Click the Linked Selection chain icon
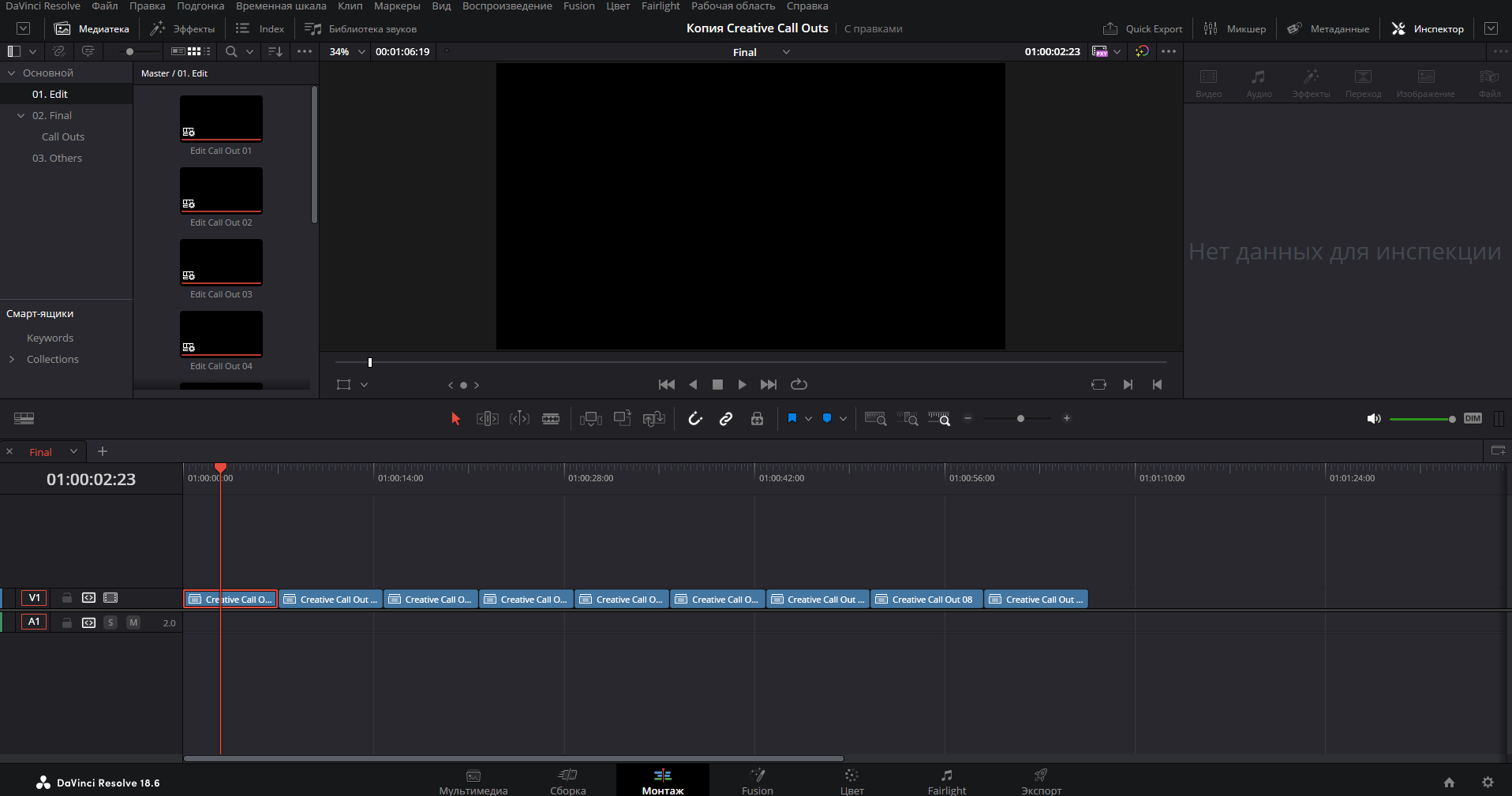The height and width of the screenshot is (796, 1512). click(726, 419)
